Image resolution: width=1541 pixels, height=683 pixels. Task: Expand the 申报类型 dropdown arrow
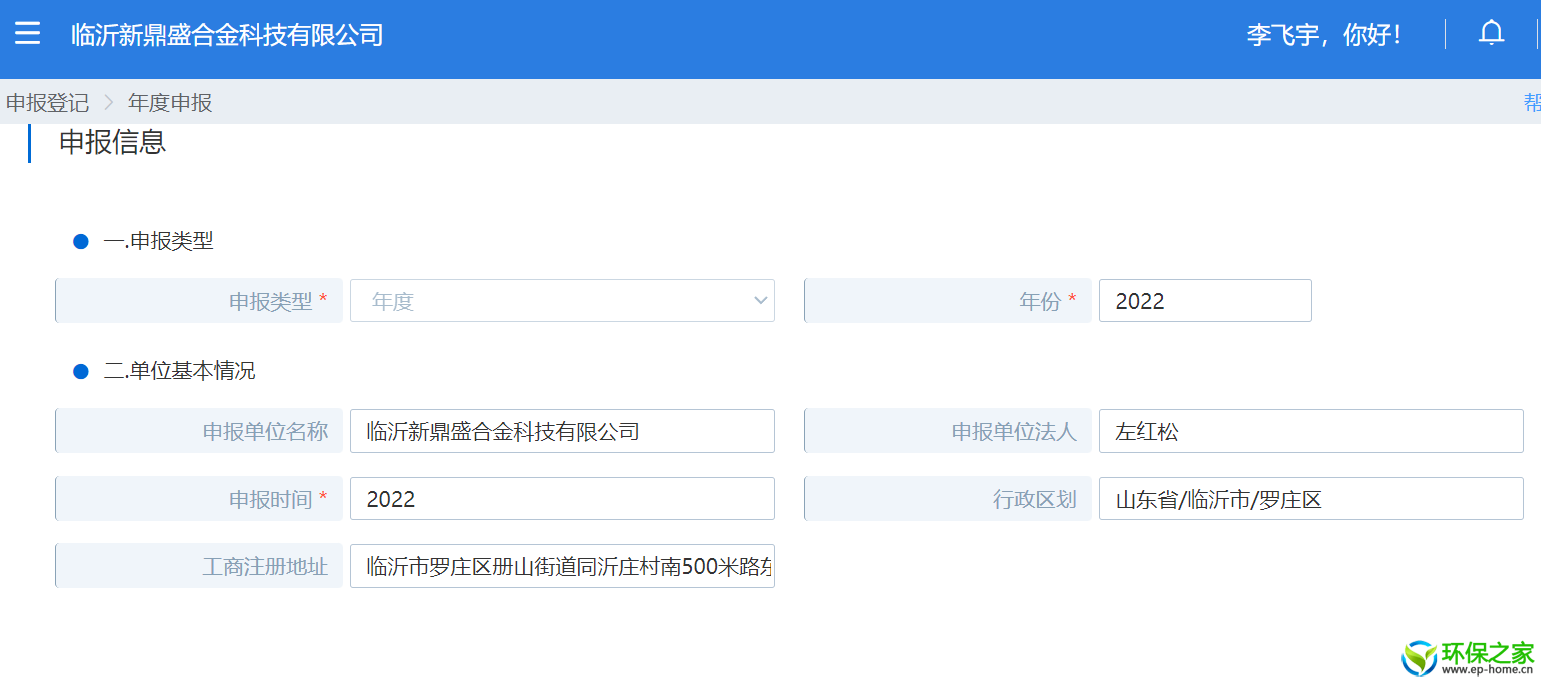coord(760,300)
